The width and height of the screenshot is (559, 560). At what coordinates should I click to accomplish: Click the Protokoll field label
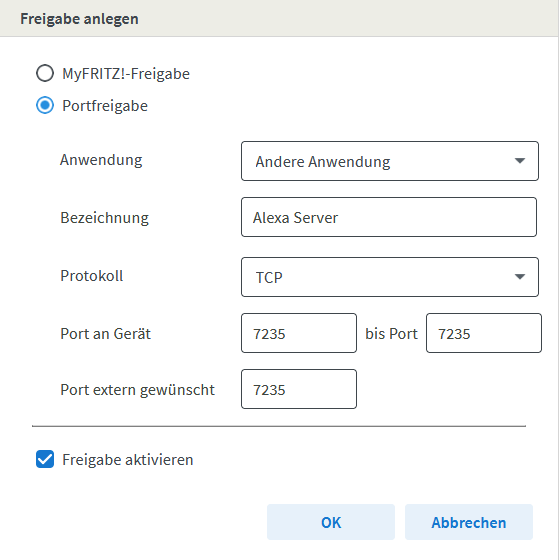coord(92,276)
